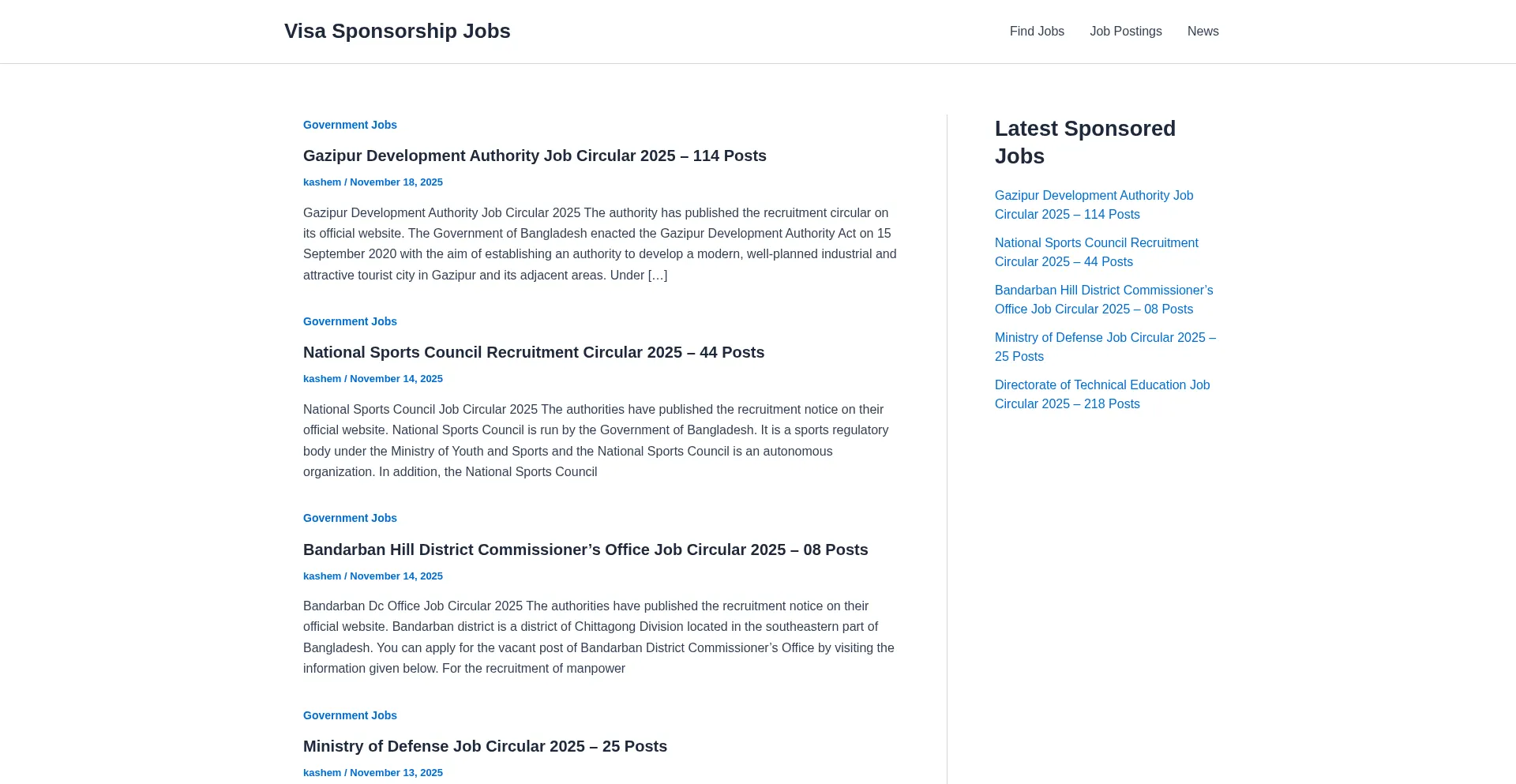This screenshot has width=1516, height=784.
Task: Select sidebar link Gazipur Development Authority Job Circular
Action: pyautogui.click(x=1094, y=204)
